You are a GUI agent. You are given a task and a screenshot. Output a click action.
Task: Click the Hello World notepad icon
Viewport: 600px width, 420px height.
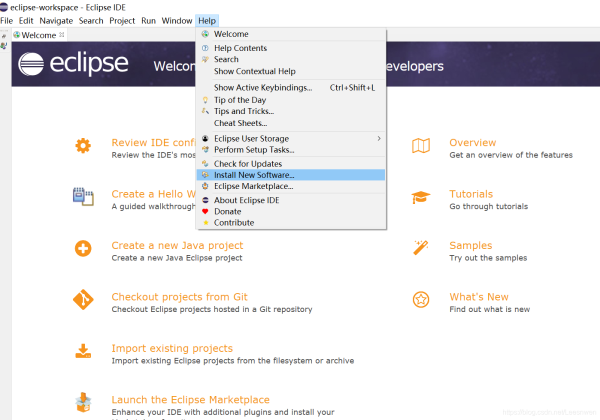click(83, 197)
